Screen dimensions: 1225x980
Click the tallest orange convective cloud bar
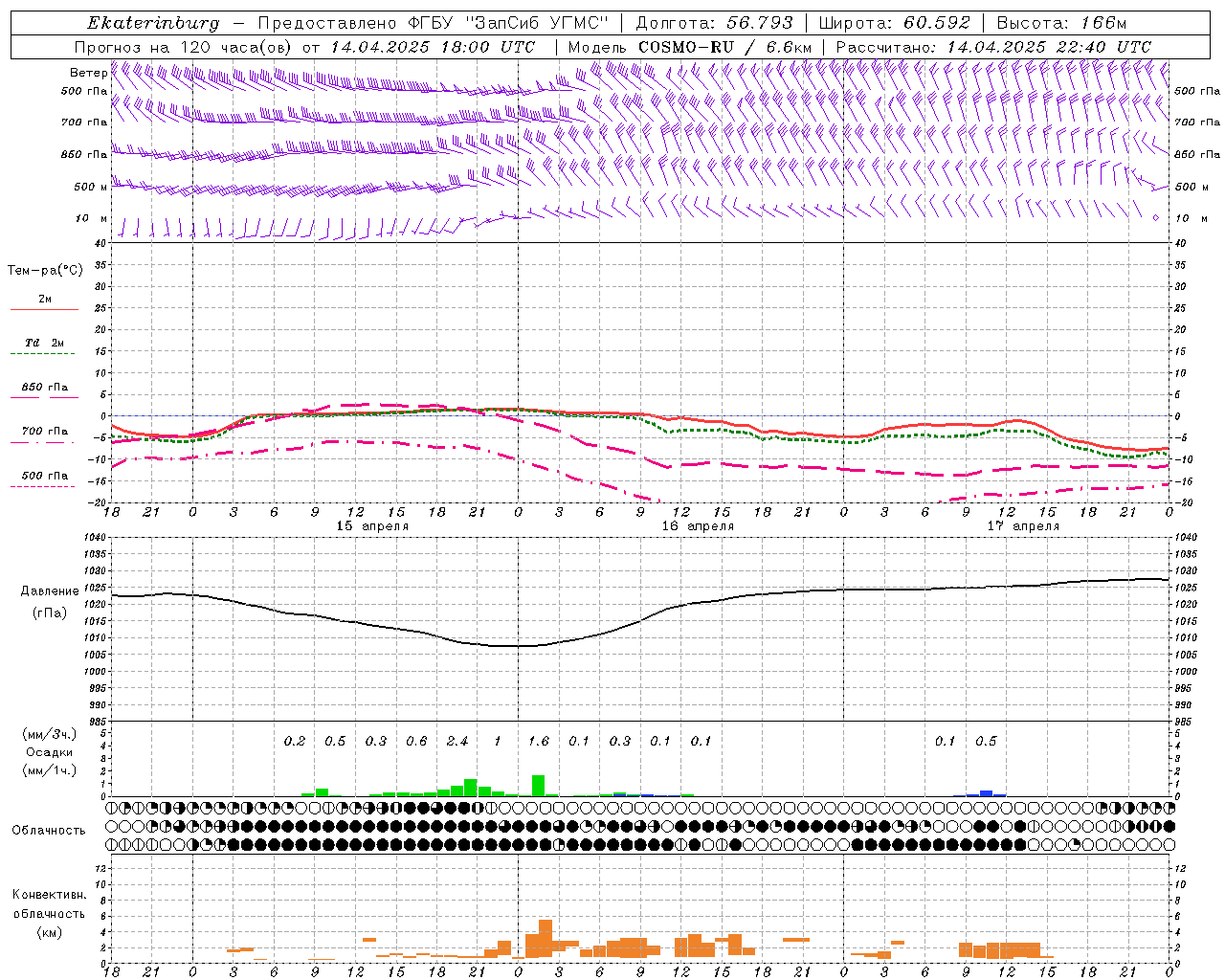[546, 939]
